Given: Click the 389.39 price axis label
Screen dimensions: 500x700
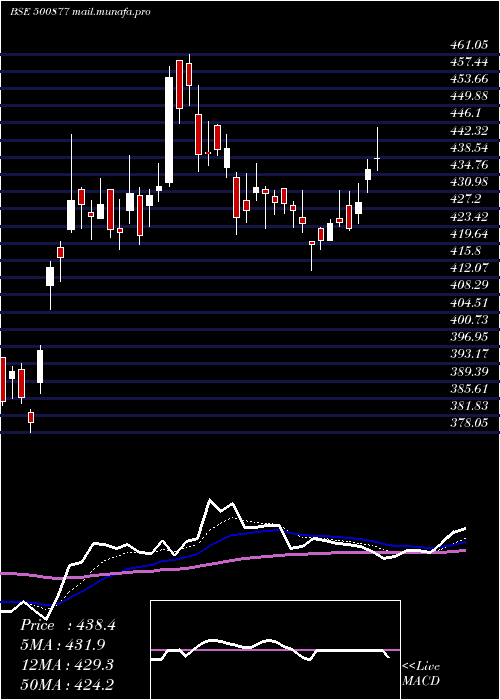Looking at the screenshot, I should tap(469, 371).
